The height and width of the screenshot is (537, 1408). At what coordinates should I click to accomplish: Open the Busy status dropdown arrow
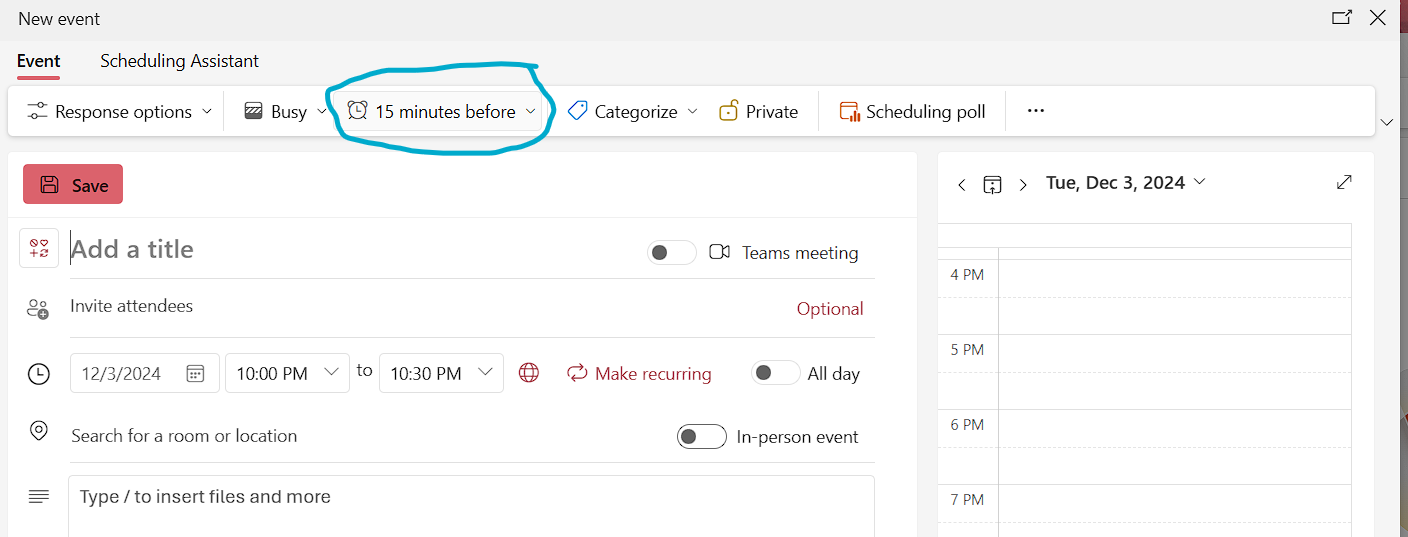(x=322, y=111)
